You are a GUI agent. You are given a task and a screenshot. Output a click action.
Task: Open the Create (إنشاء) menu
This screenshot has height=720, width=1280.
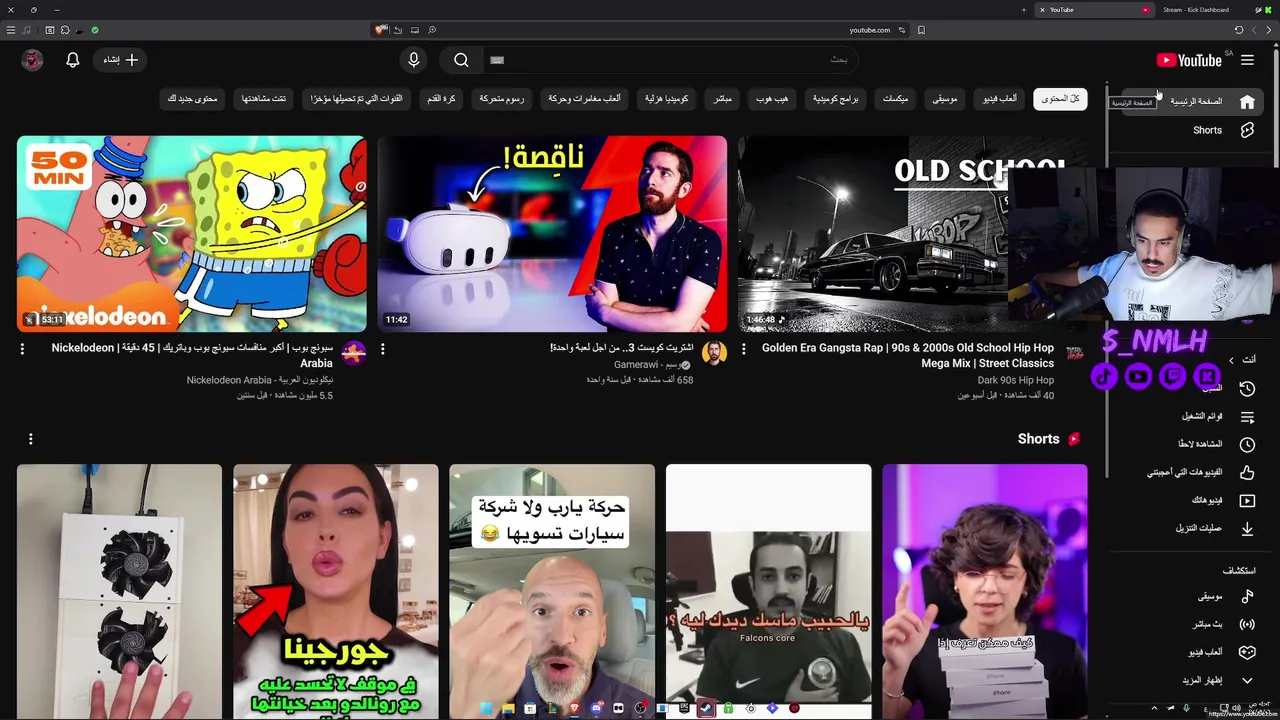[x=121, y=60]
